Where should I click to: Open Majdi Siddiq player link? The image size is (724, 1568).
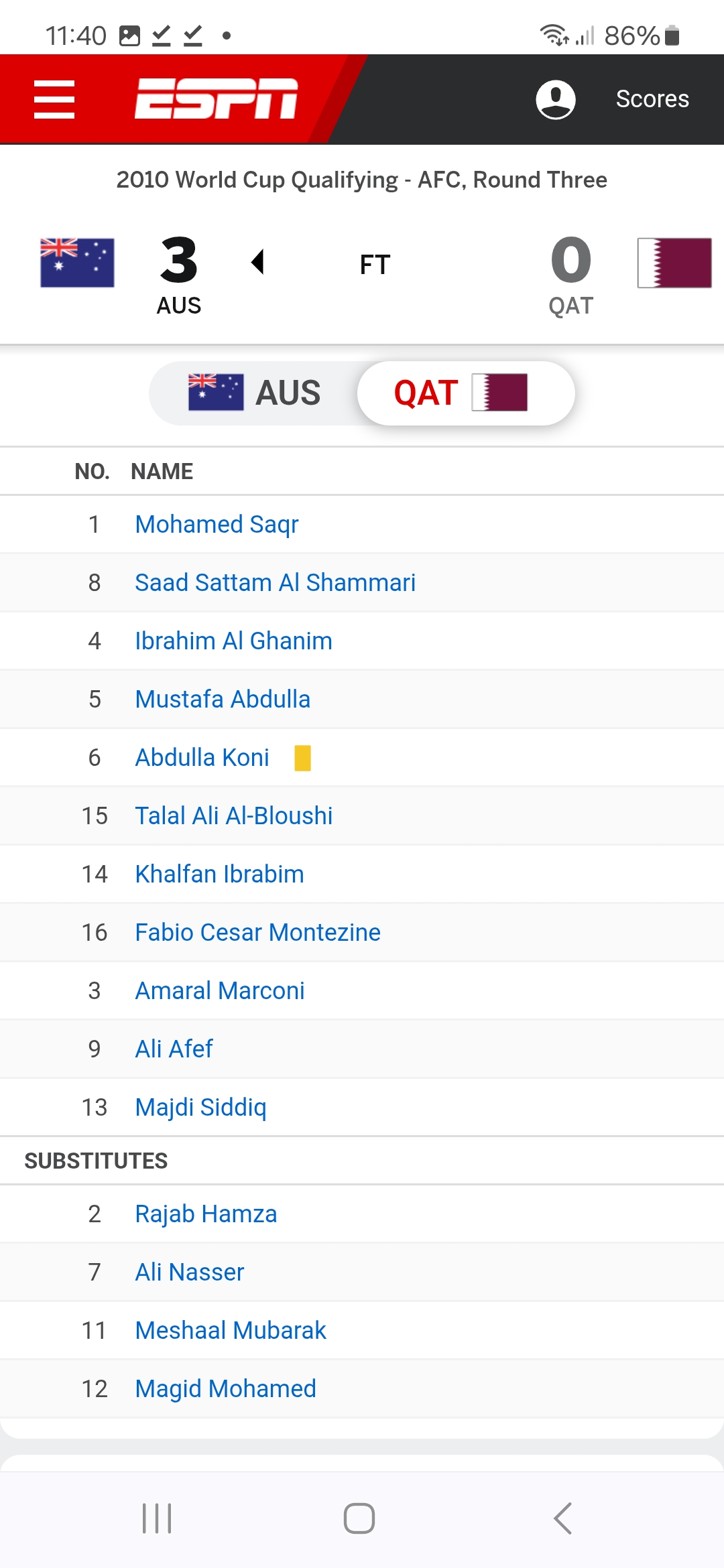click(200, 1108)
